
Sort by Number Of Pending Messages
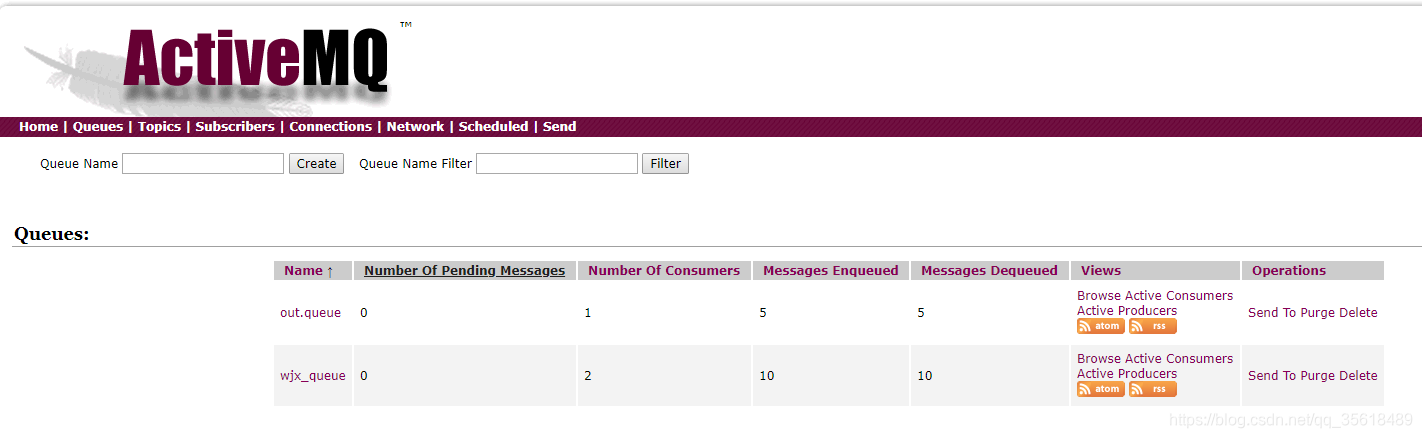click(464, 271)
